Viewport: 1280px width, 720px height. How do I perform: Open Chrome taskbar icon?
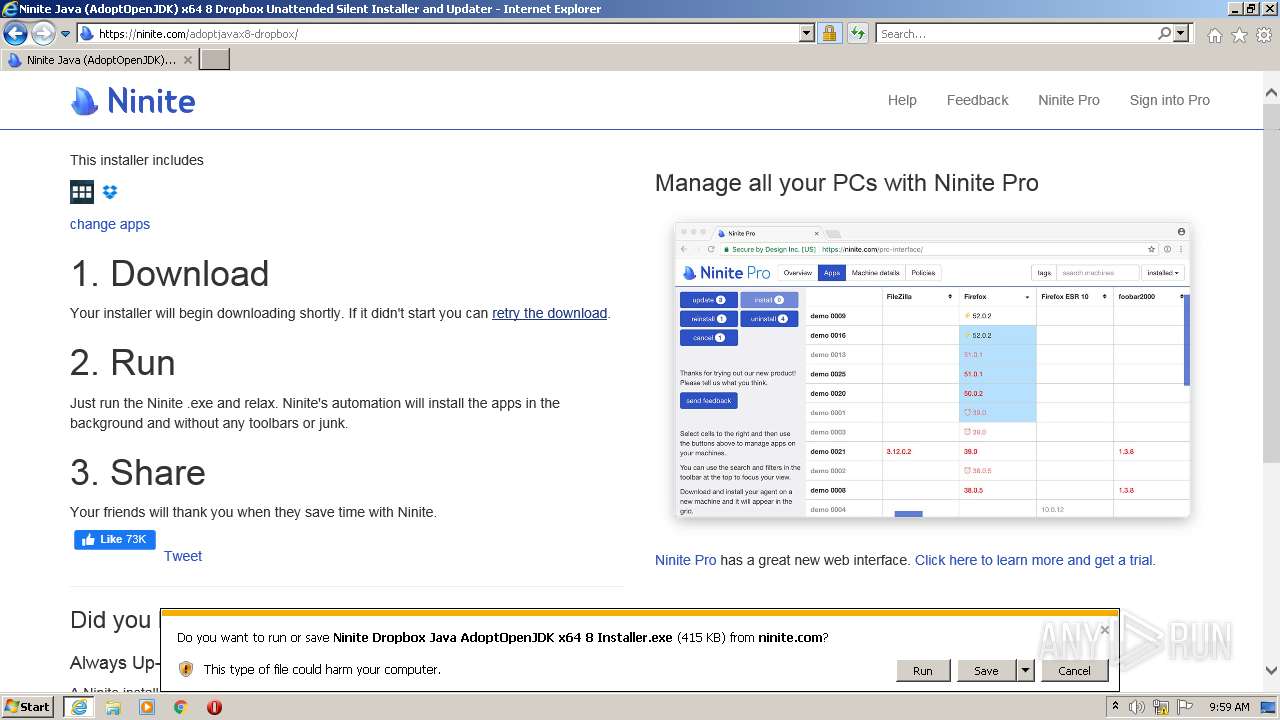181,707
